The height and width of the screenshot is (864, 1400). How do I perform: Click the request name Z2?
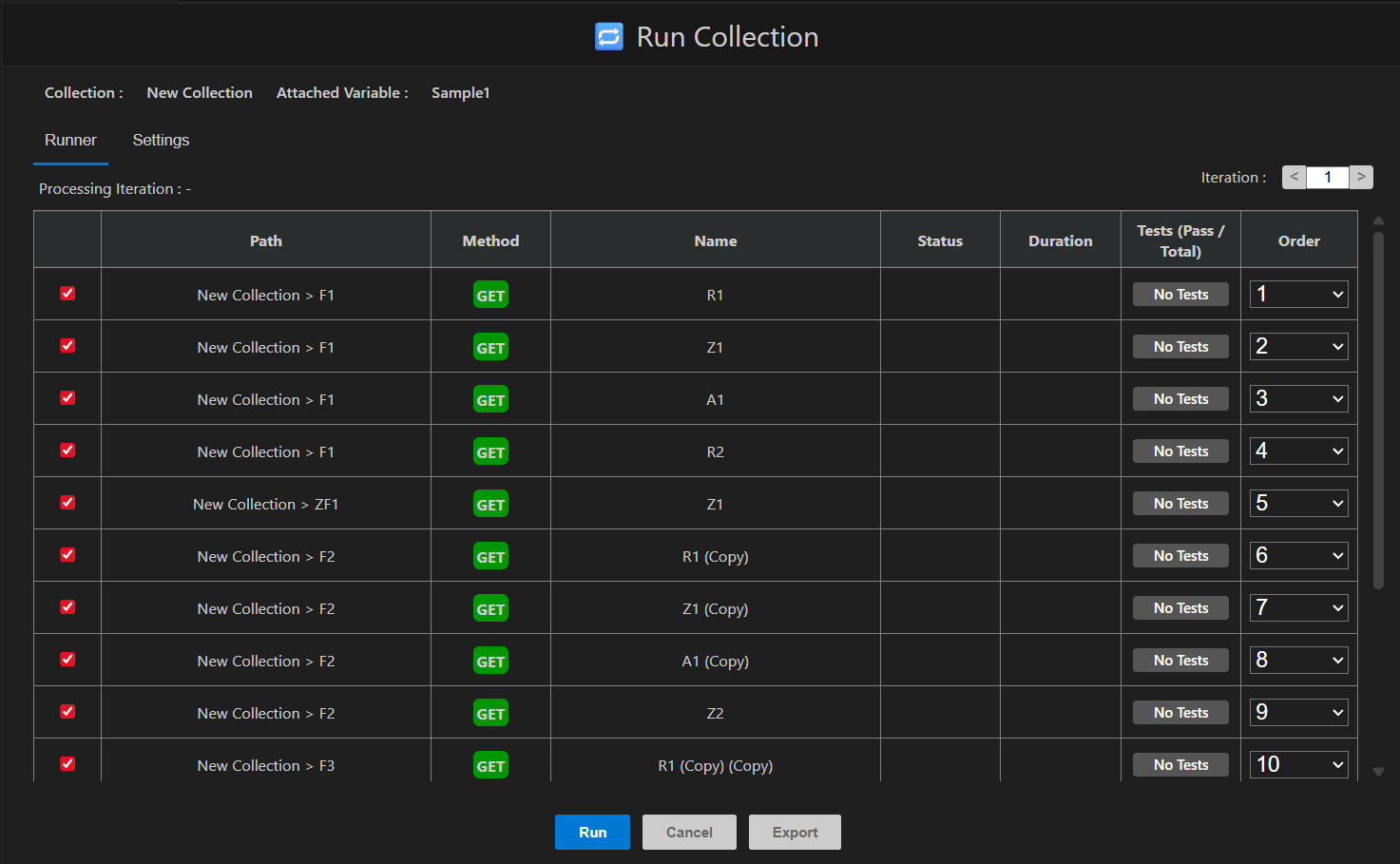pyautogui.click(x=716, y=713)
